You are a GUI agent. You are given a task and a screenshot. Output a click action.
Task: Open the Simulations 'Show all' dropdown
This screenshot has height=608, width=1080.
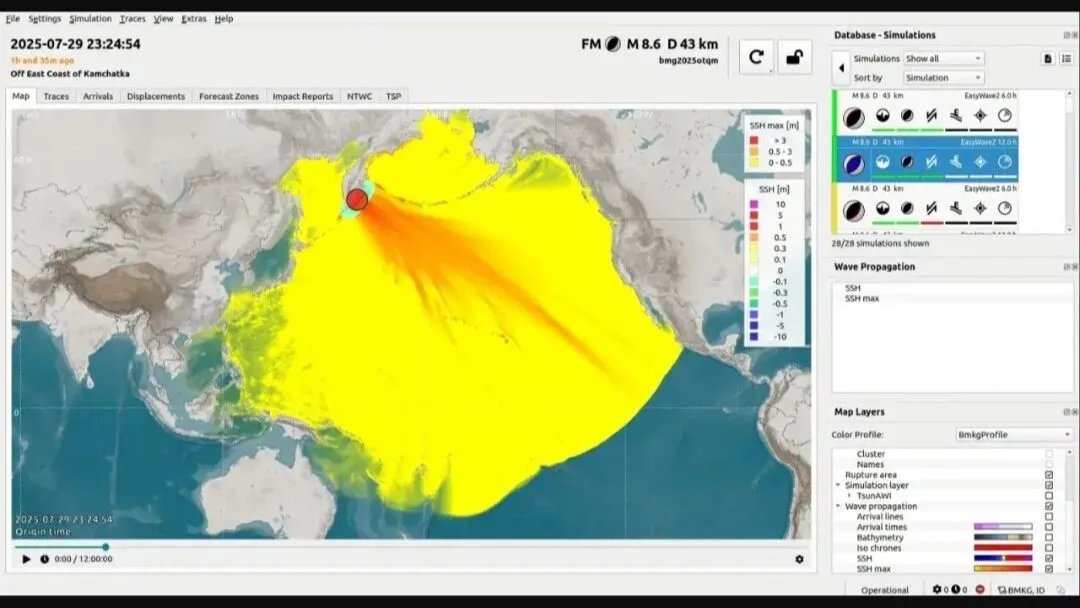943,59
